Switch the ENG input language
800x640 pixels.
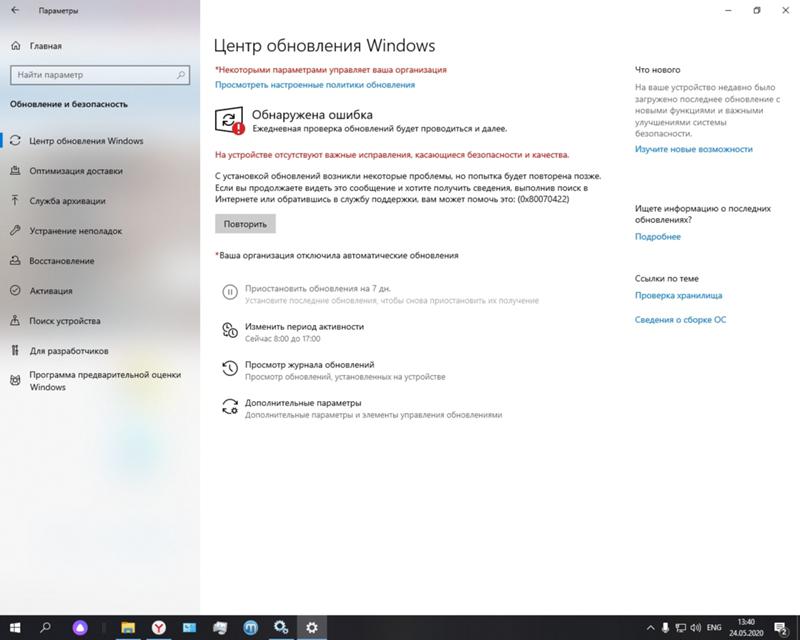(714, 628)
